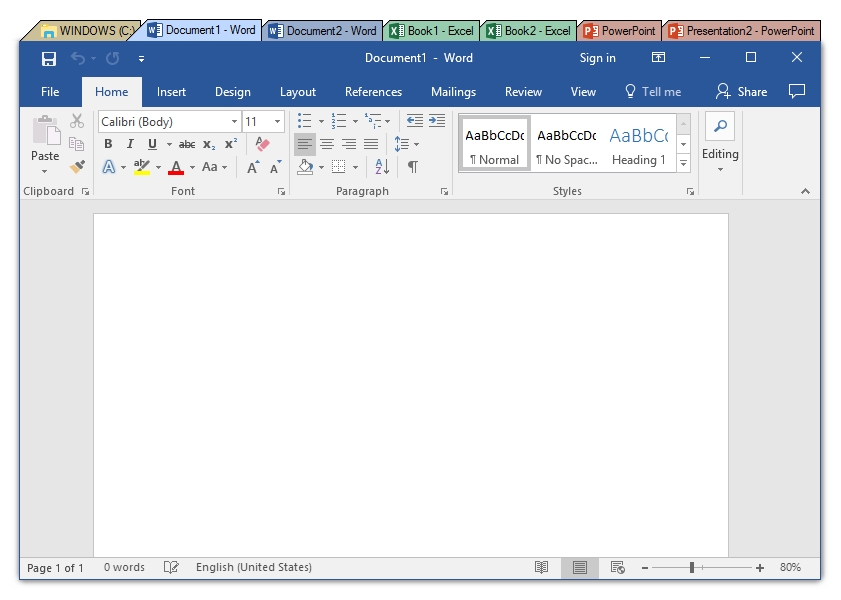
Task: Click the Numbering list icon
Action: click(339, 121)
